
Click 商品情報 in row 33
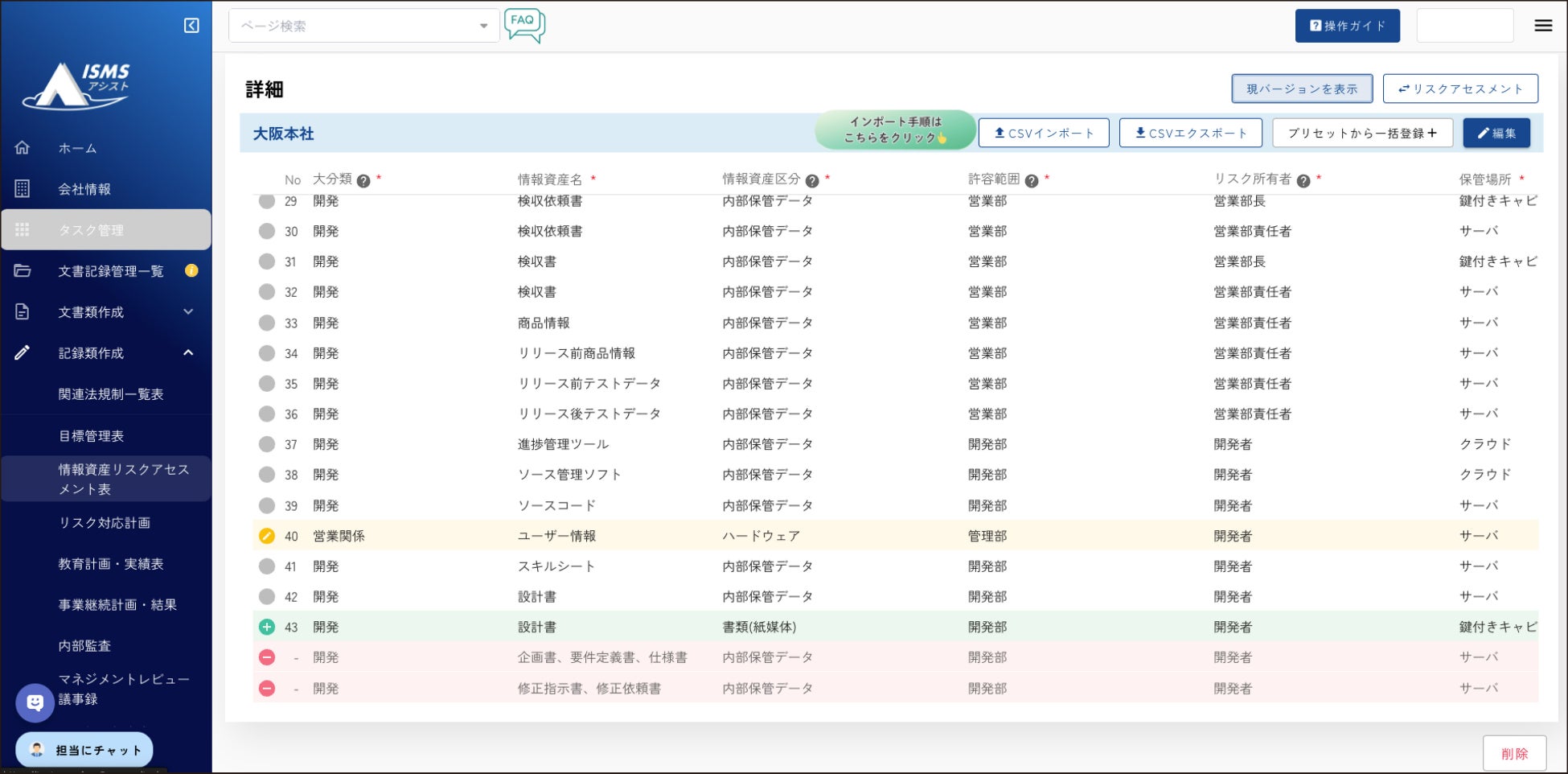point(544,323)
